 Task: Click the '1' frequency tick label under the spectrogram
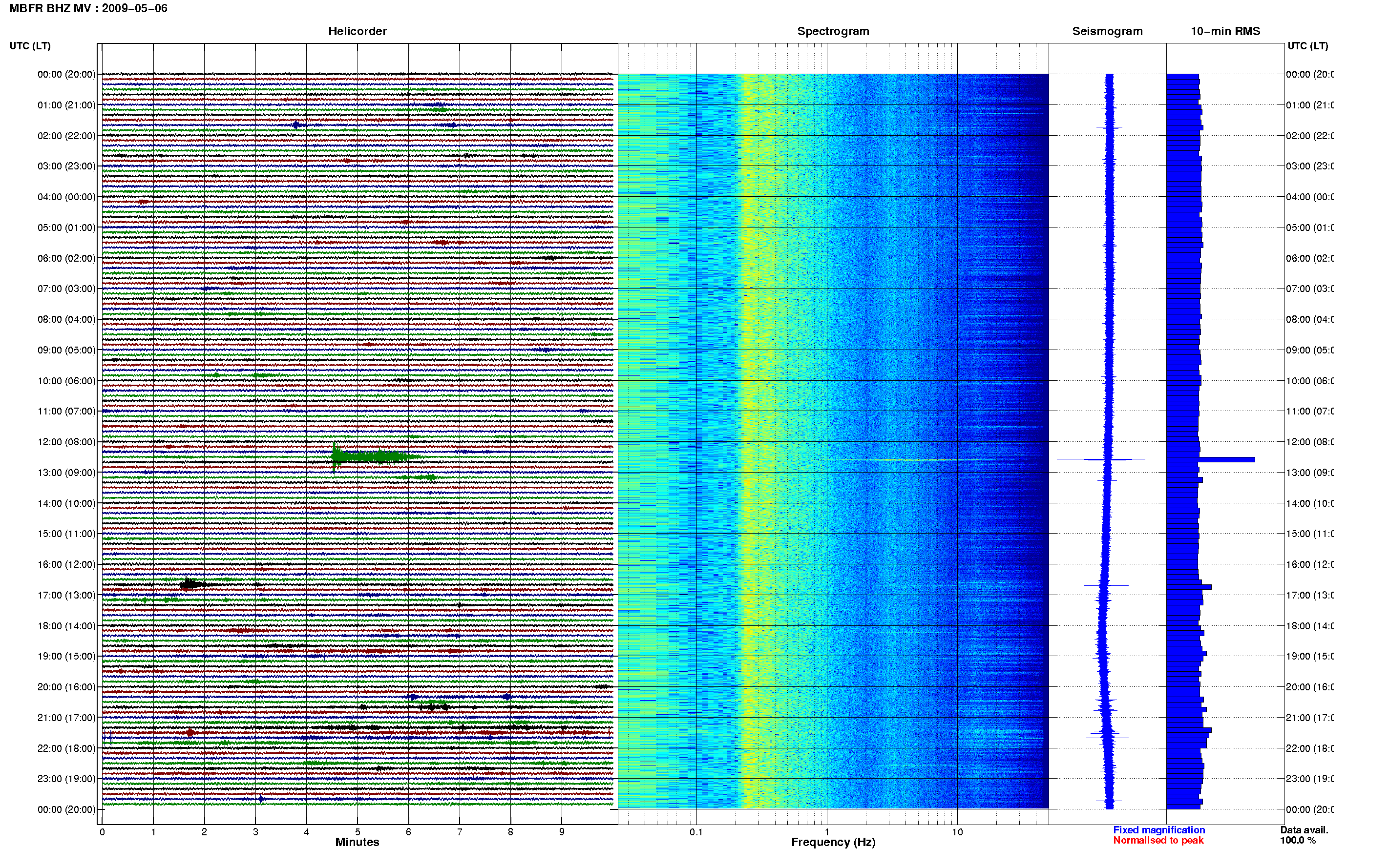point(827,832)
